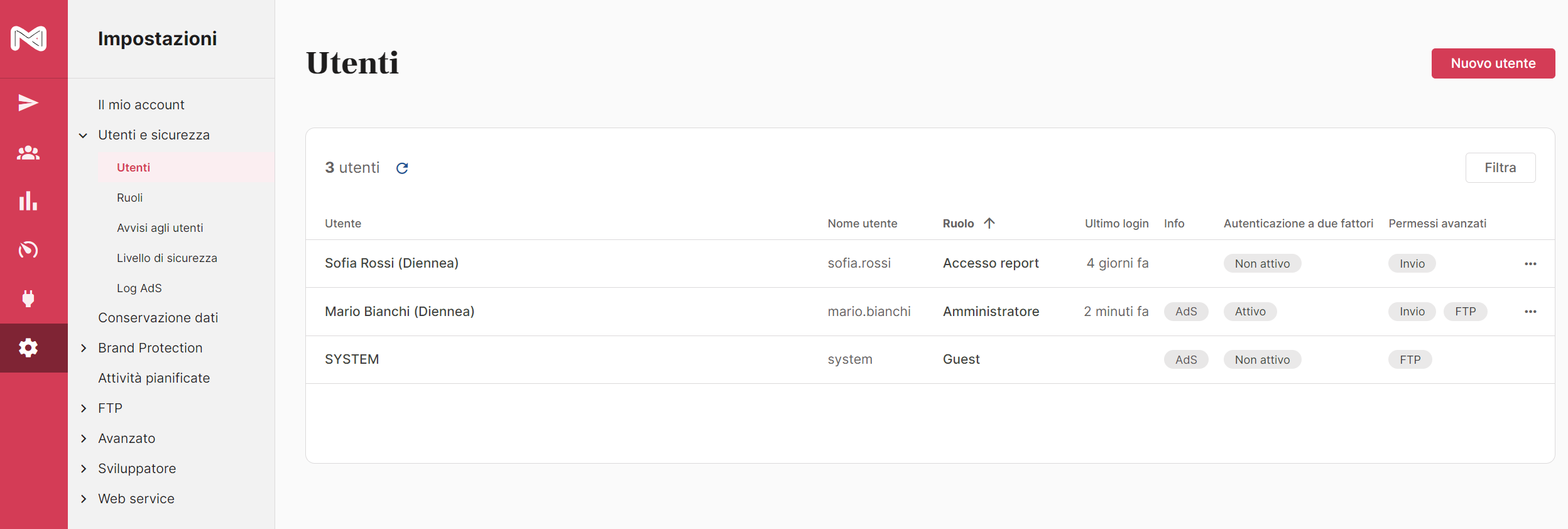
Task: Select Livello di sicurezza menu item
Action: 167,258
